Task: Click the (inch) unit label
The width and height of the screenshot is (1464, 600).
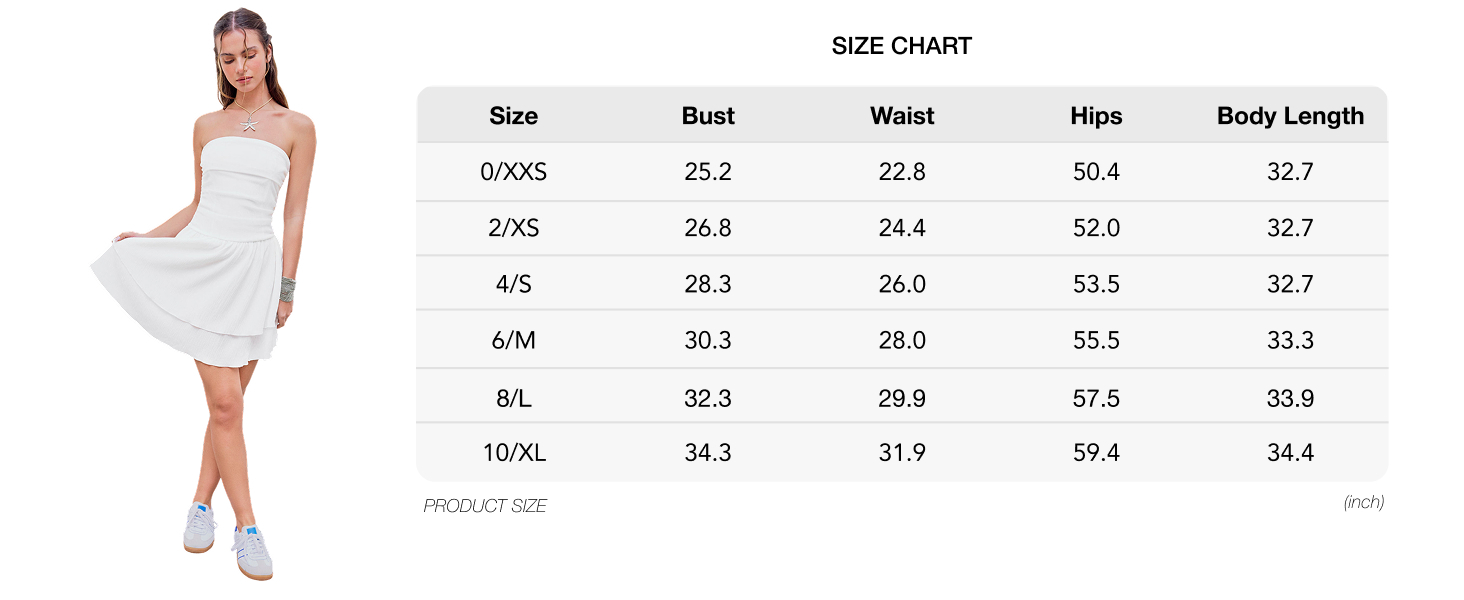Action: coord(1364,502)
